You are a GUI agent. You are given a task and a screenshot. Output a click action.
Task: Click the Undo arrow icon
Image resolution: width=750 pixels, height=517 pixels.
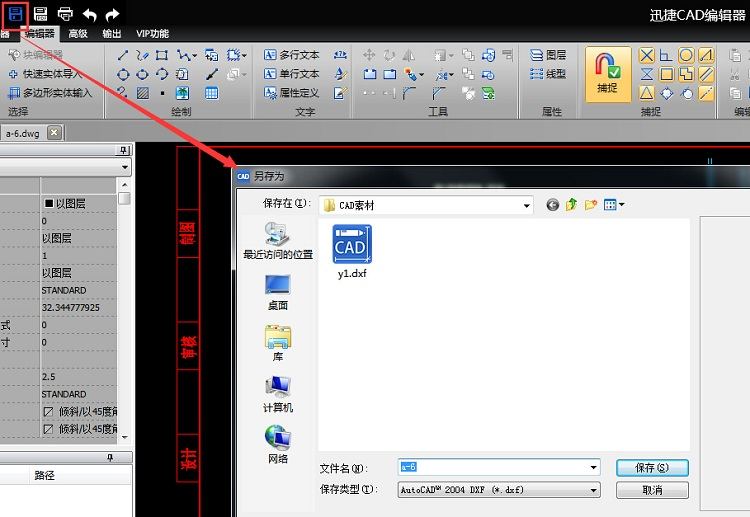(x=89, y=13)
